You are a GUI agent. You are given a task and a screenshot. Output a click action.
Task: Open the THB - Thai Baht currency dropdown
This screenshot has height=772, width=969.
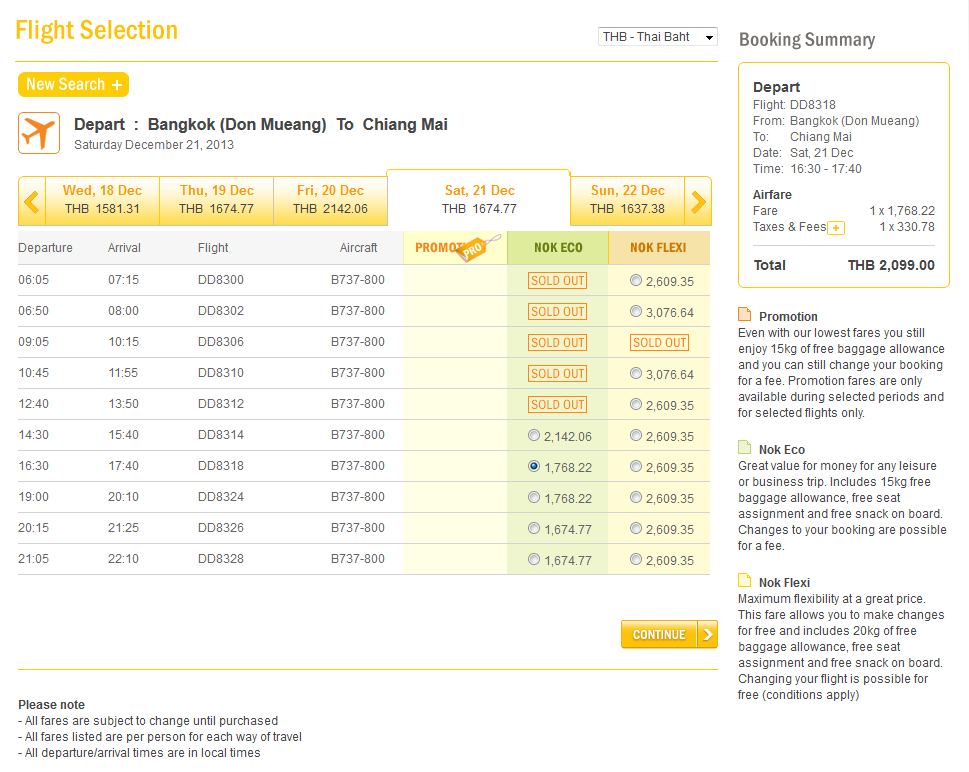pyautogui.click(x=658, y=36)
